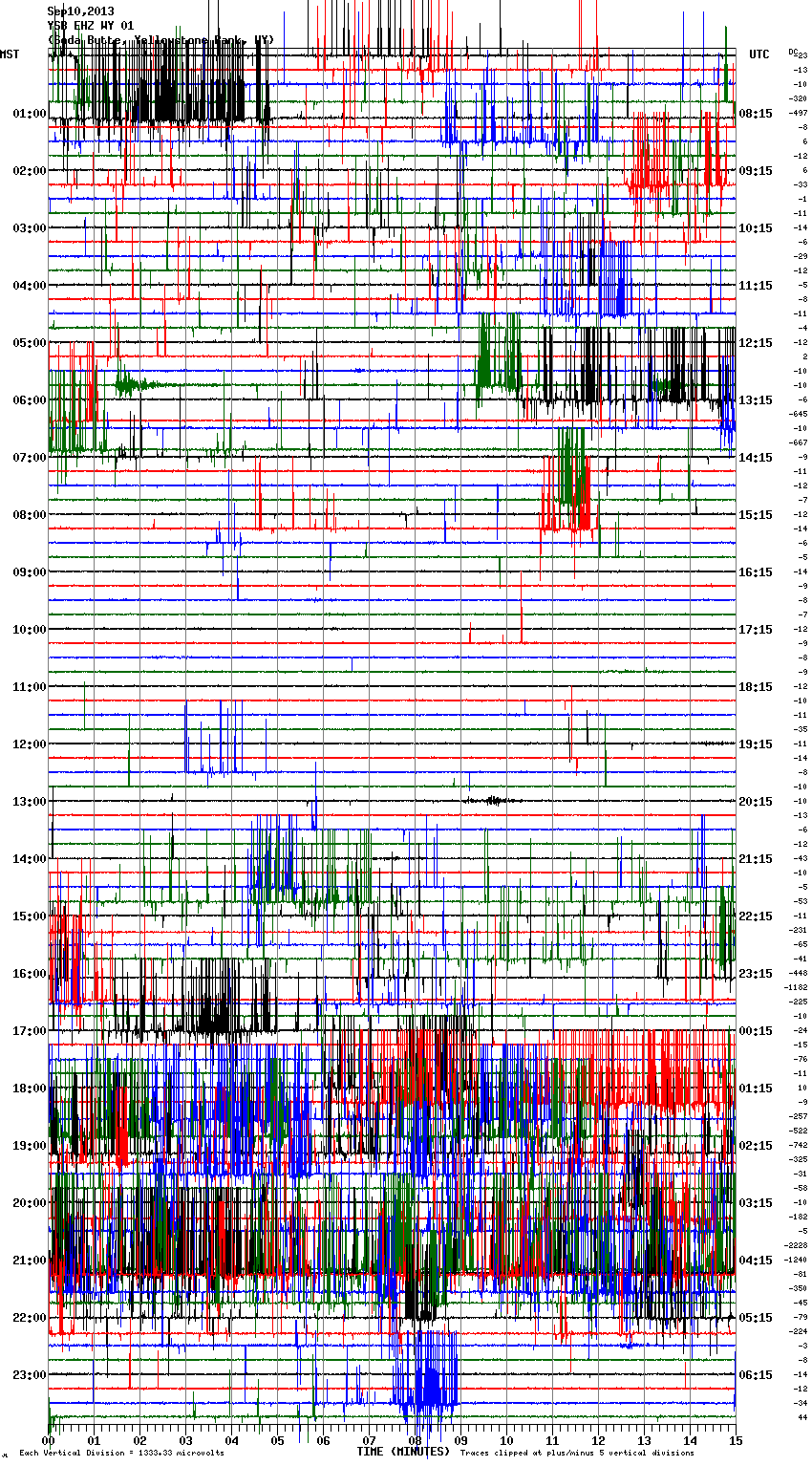812x1466 pixels.
Task: Select the 08:00 MST time label
Action: pyautogui.click(x=30, y=515)
